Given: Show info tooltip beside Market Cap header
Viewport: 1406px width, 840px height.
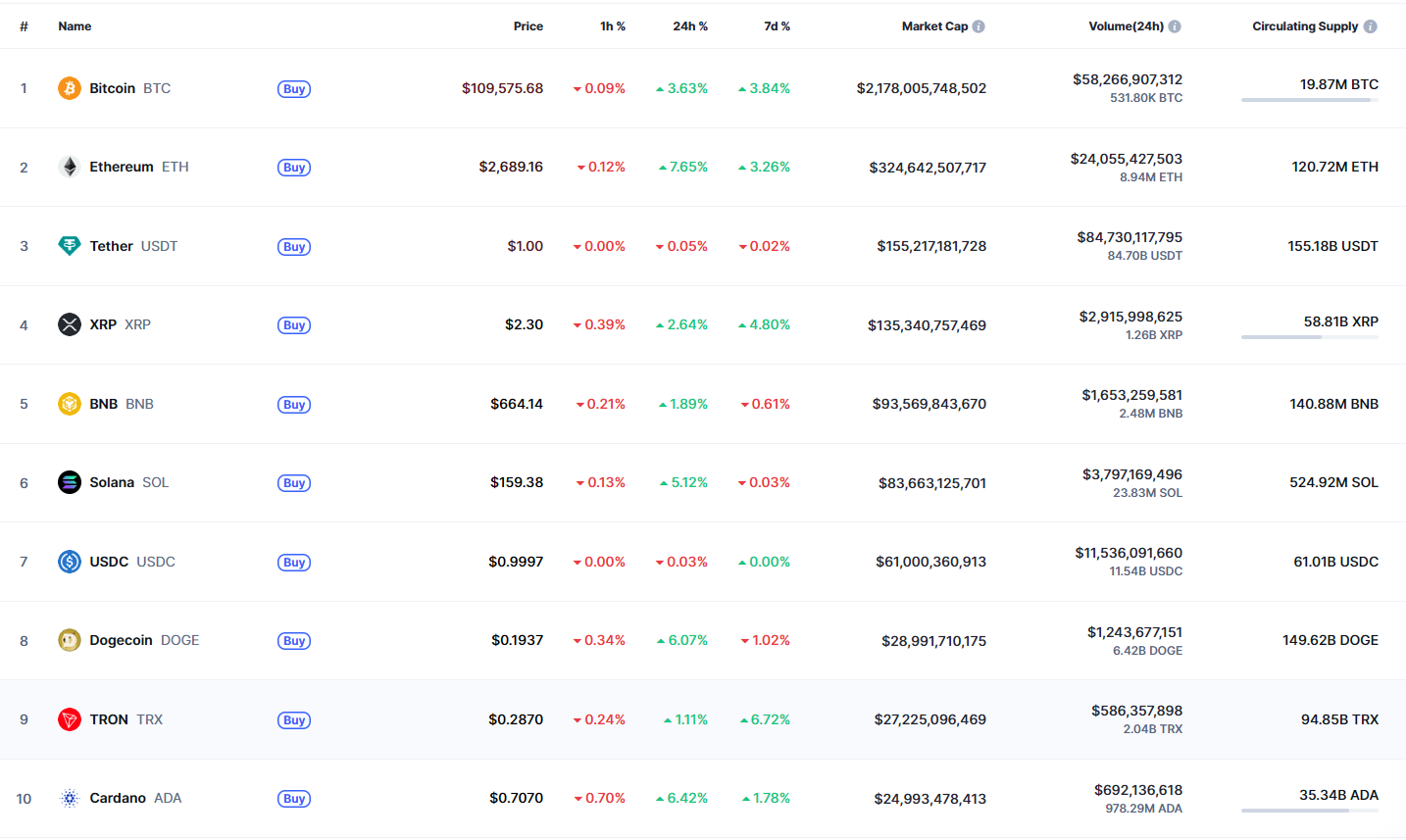Looking at the screenshot, I should tap(979, 26).
